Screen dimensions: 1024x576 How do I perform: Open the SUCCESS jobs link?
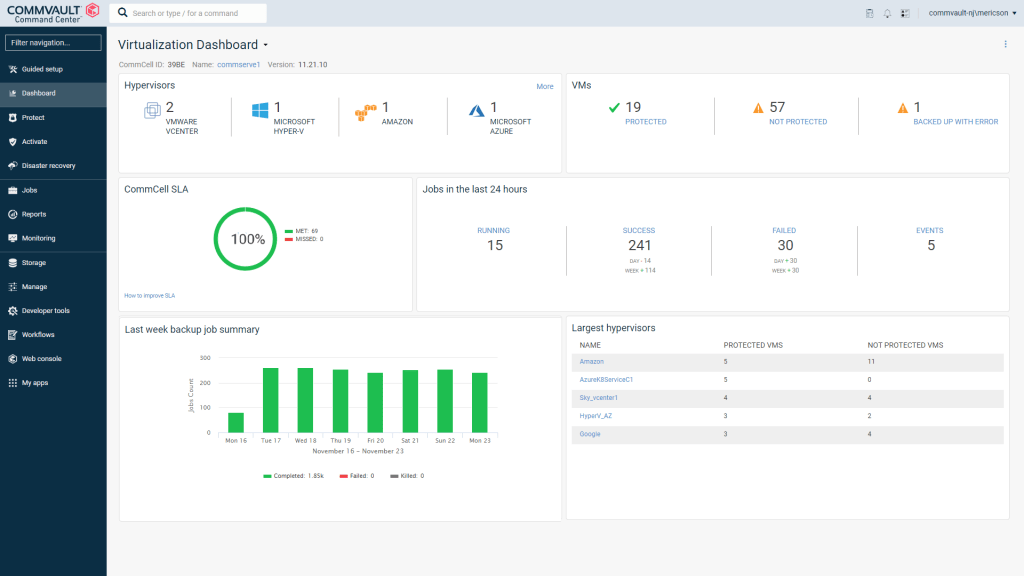[639, 231]
